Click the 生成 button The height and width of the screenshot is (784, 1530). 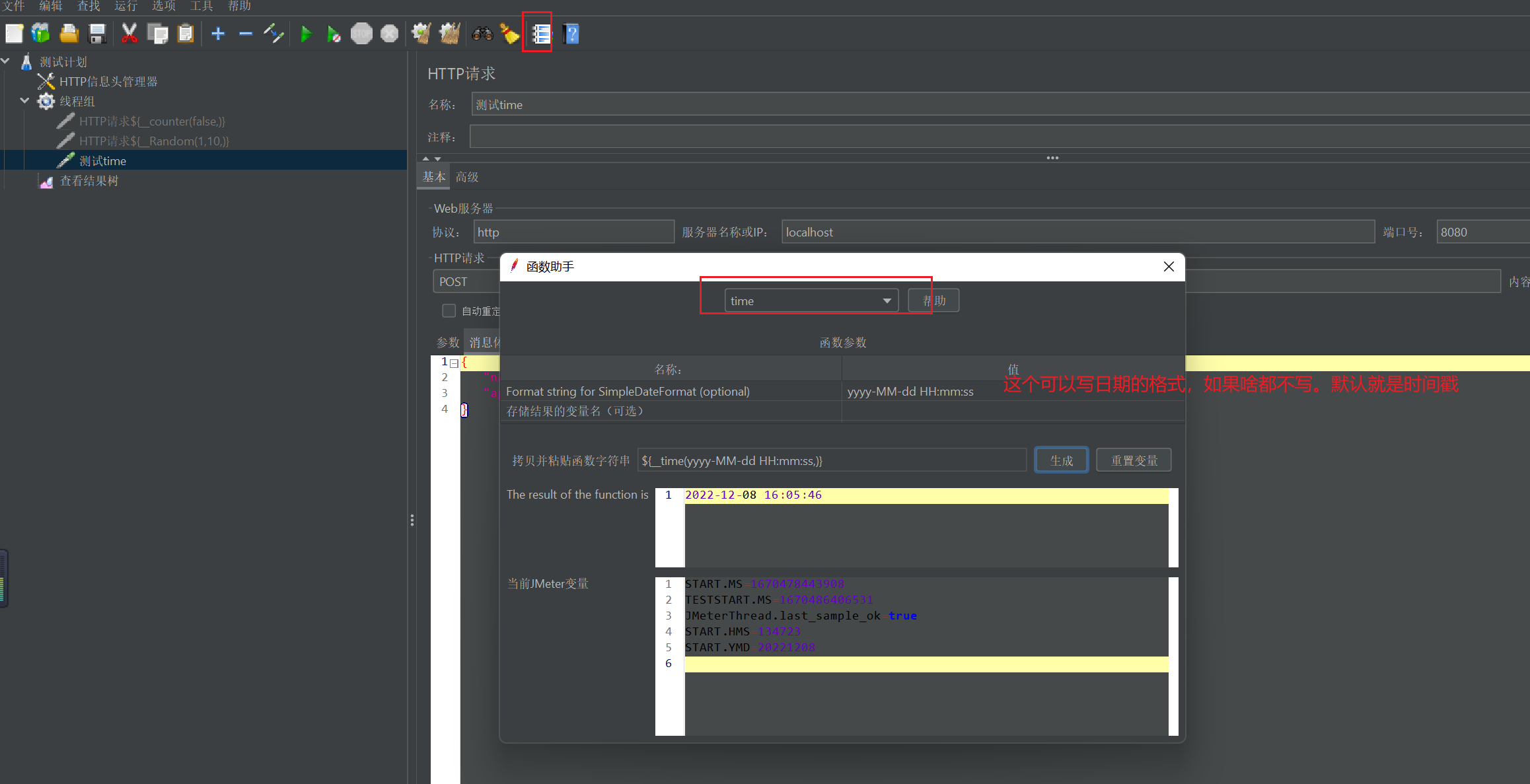(x=1061, y=460)
